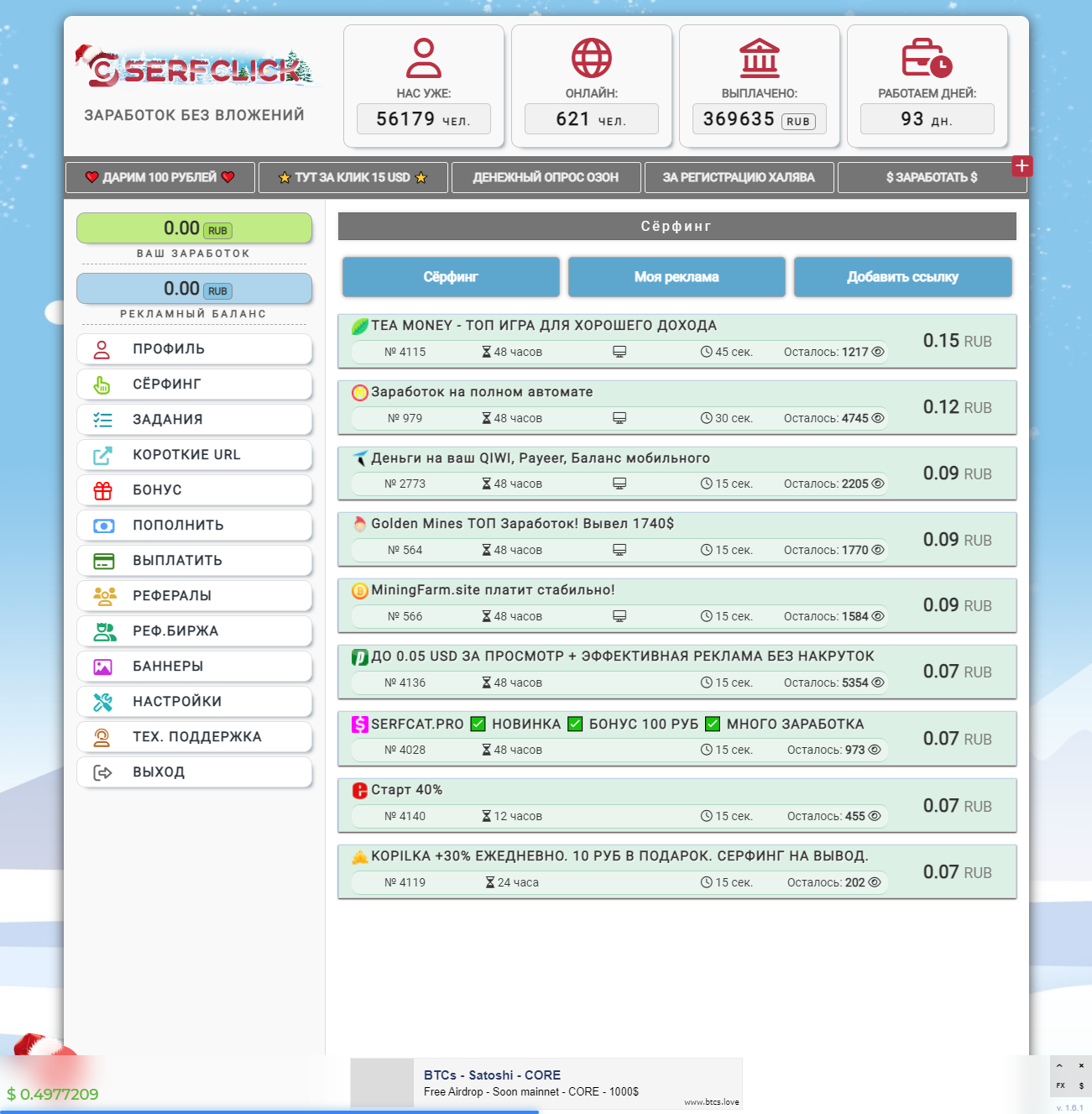Image resolution: width=1092 pixels, height=1114 pixels.
Task: Click the ДЕНЕЖНЫЙ ОПРОС ОЗОН banner button
Action: coord(546,177)
